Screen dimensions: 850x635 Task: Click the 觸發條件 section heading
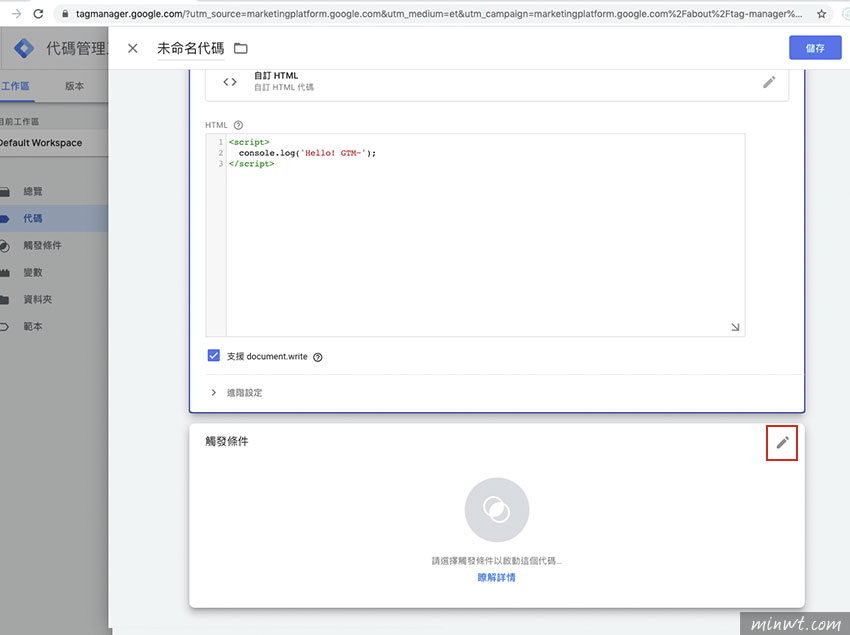point(227,441)
